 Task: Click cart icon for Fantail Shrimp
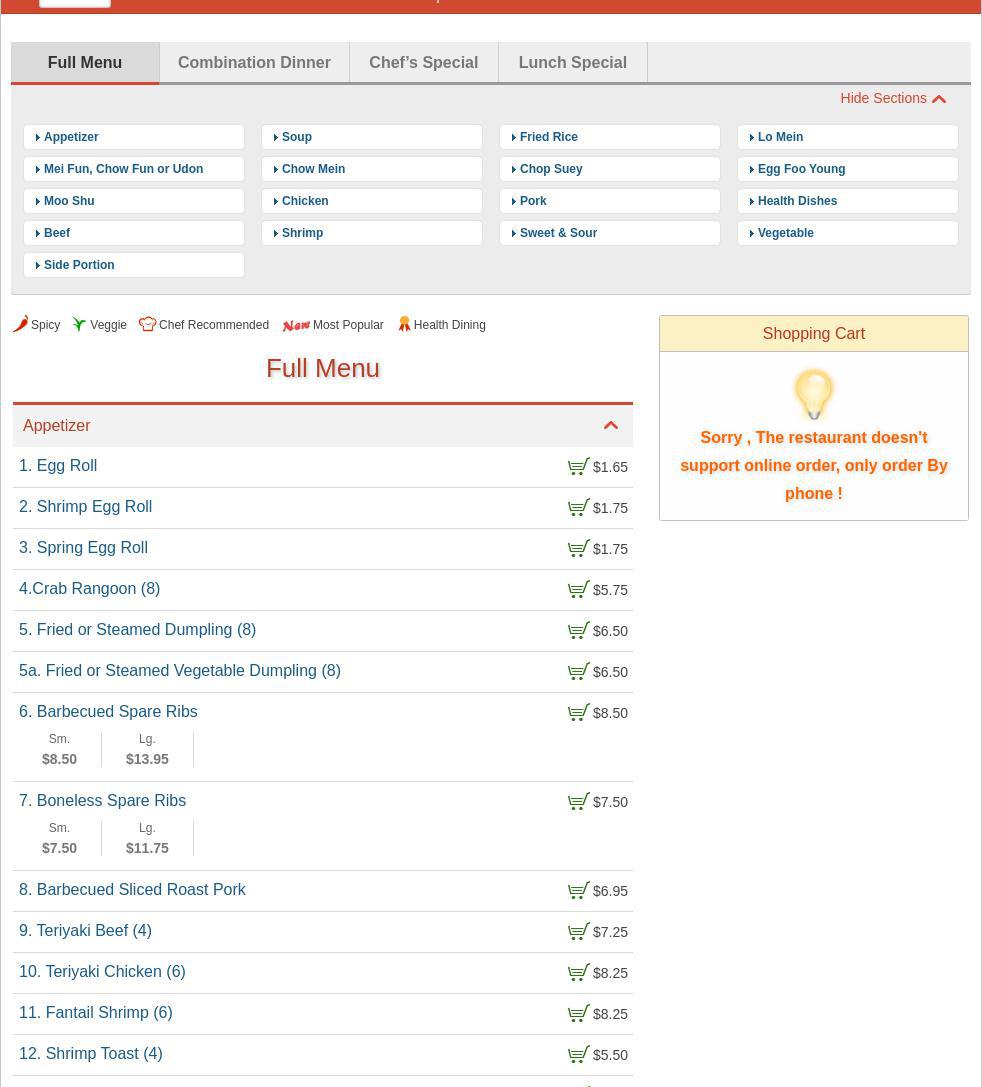(578, 1014)
